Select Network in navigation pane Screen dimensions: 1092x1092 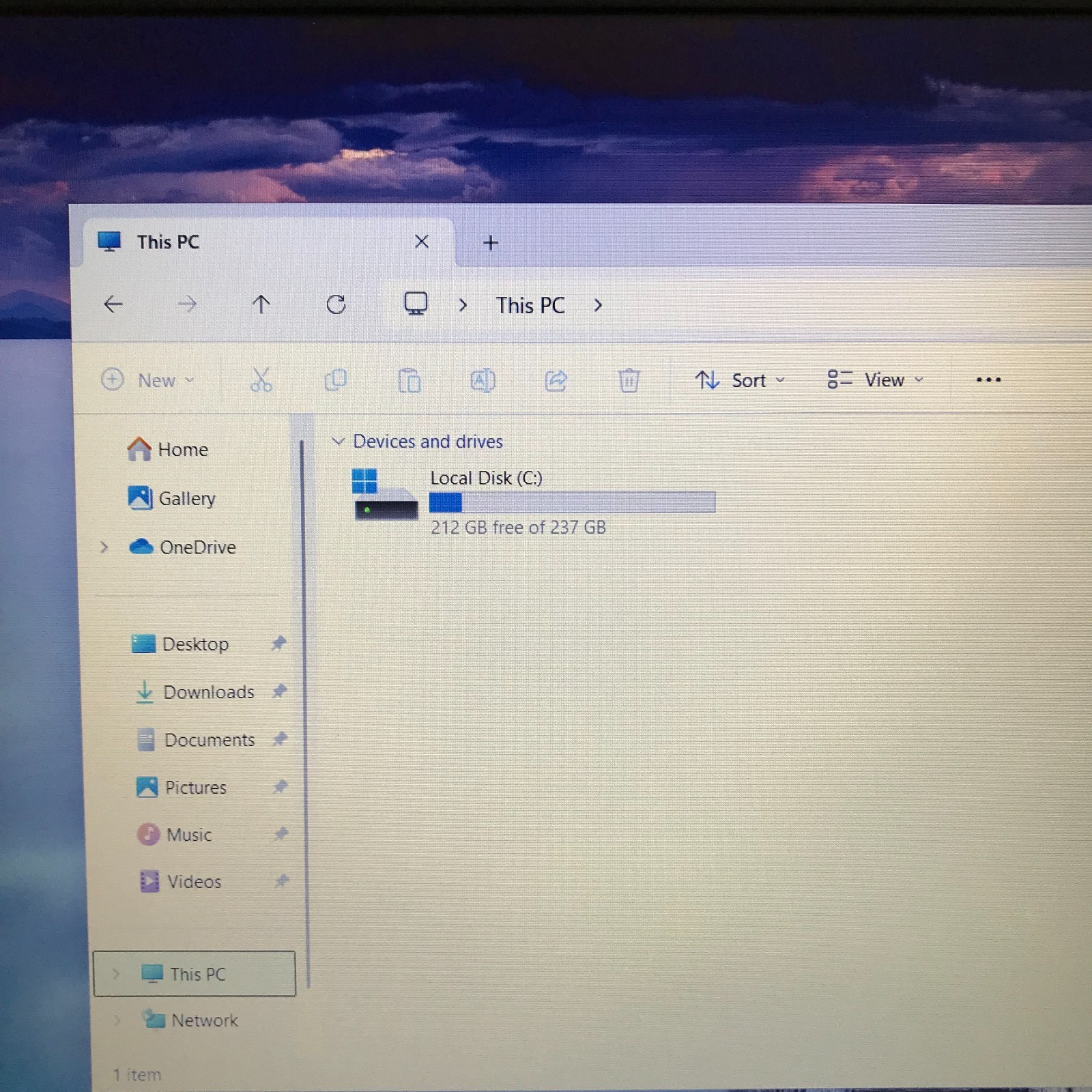pyautogui.click(x=191, y=1020)
